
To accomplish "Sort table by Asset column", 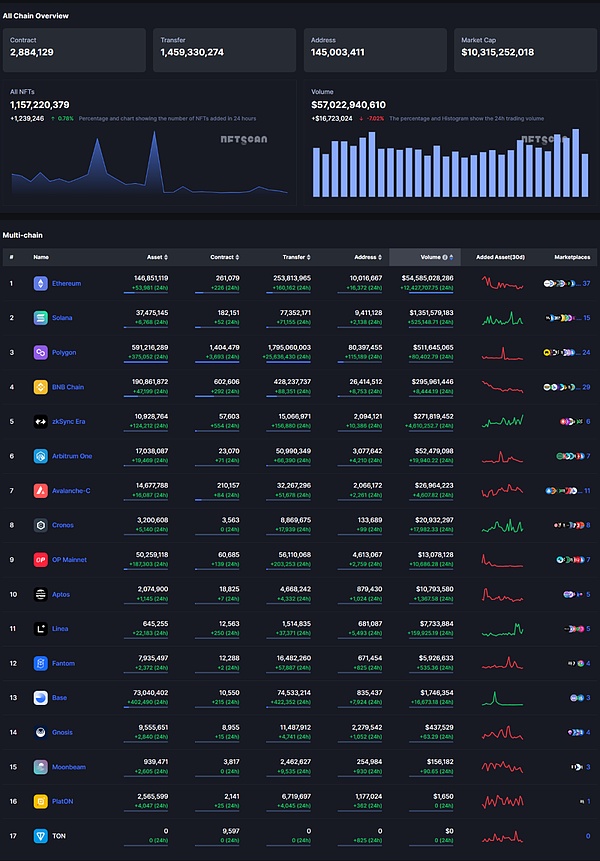I will tap(165, 257).
